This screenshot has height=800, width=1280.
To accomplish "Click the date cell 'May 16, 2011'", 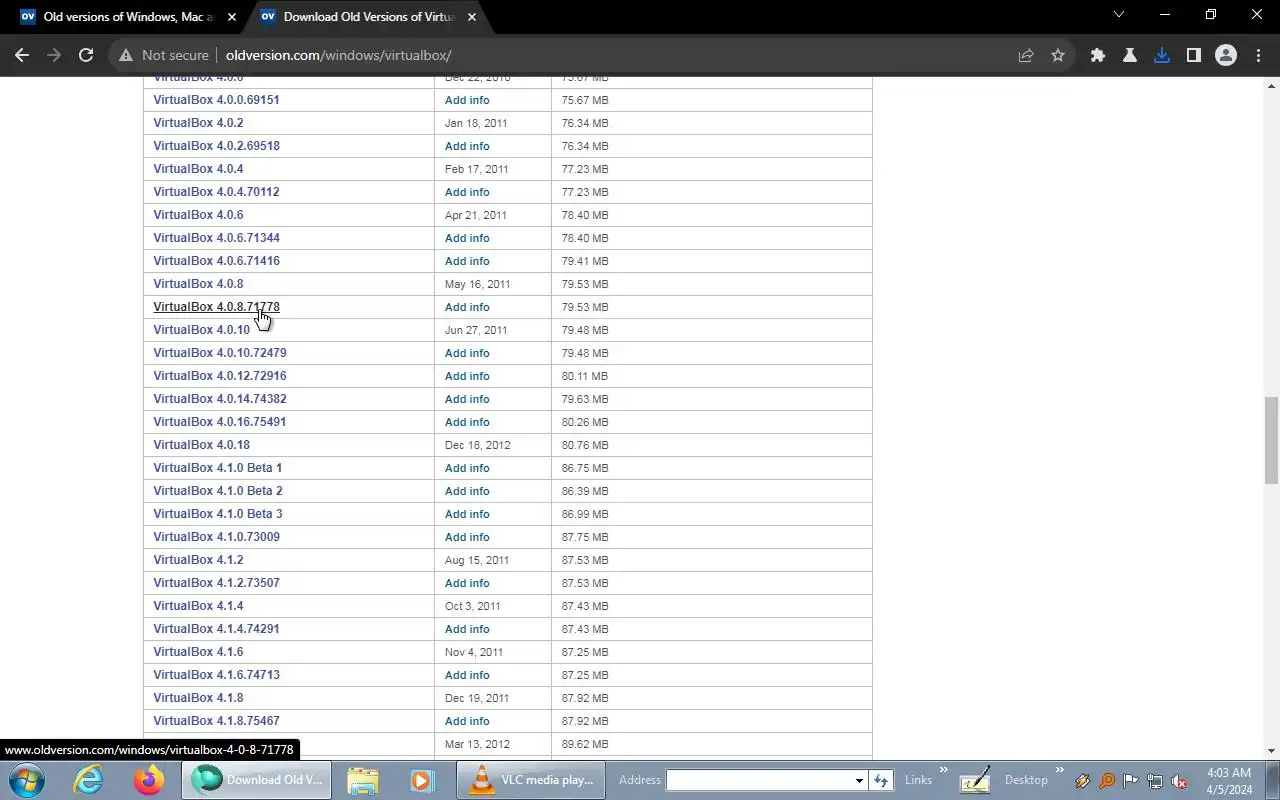I will (x=477, y=284).
